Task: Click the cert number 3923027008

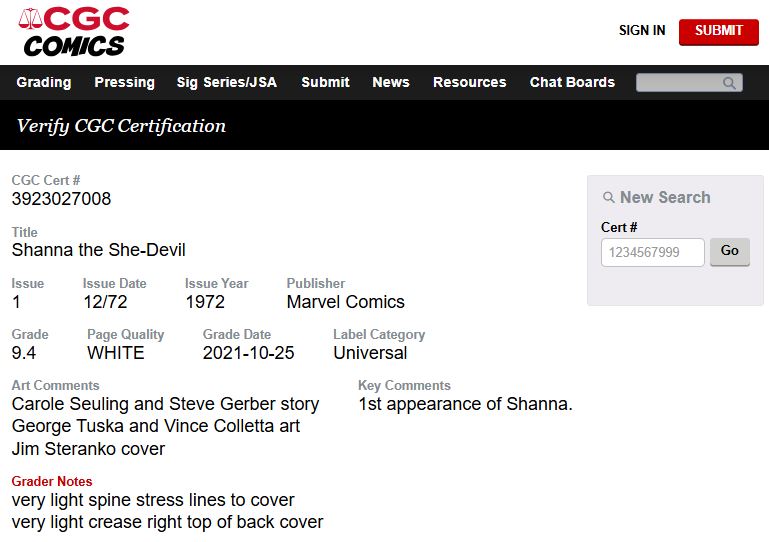Action: [x=61, y=199]
